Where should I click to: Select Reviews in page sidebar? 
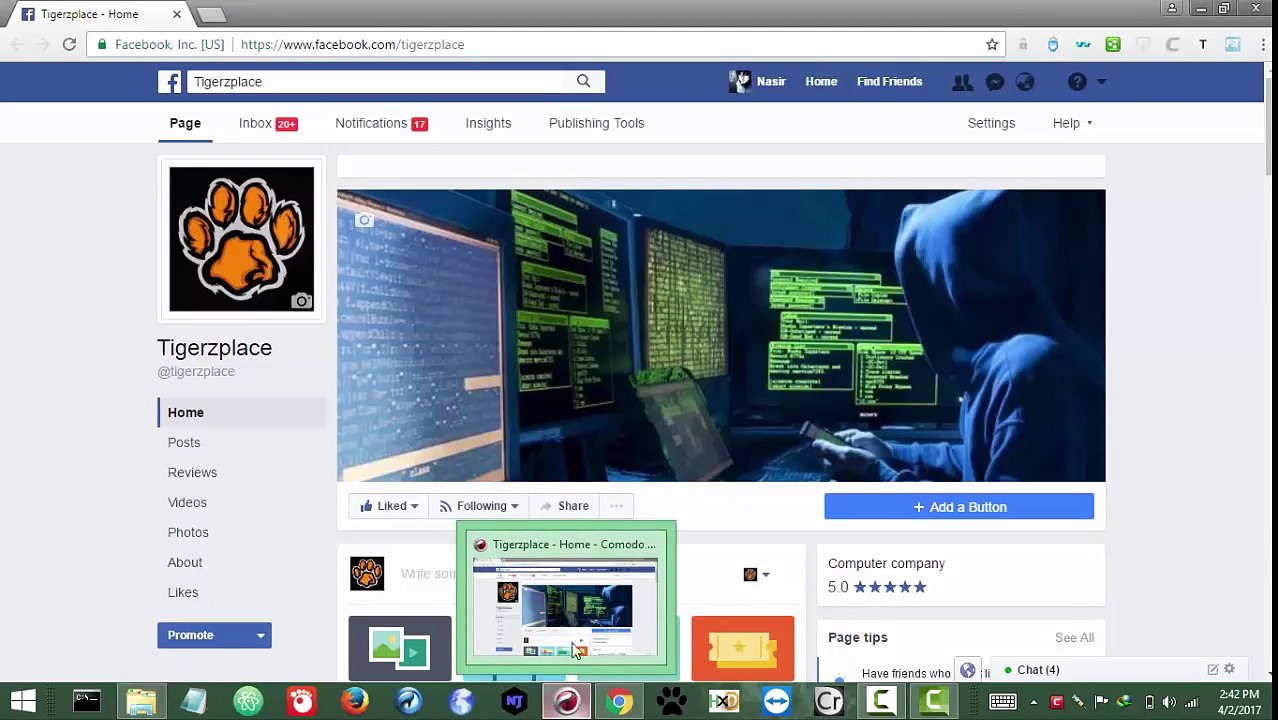(192, 472)
